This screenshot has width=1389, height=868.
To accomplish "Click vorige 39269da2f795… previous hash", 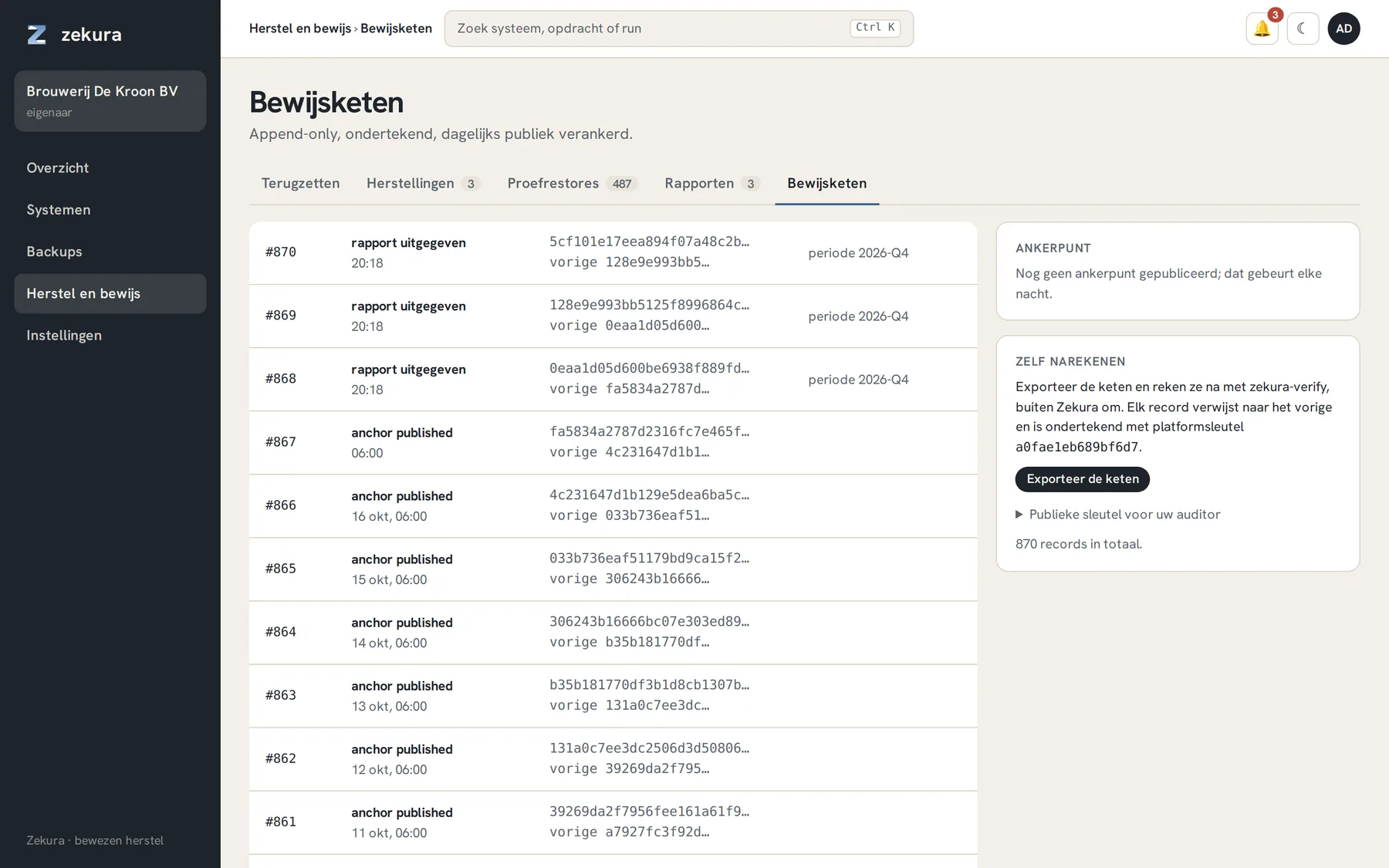I will tap(629, 768).
